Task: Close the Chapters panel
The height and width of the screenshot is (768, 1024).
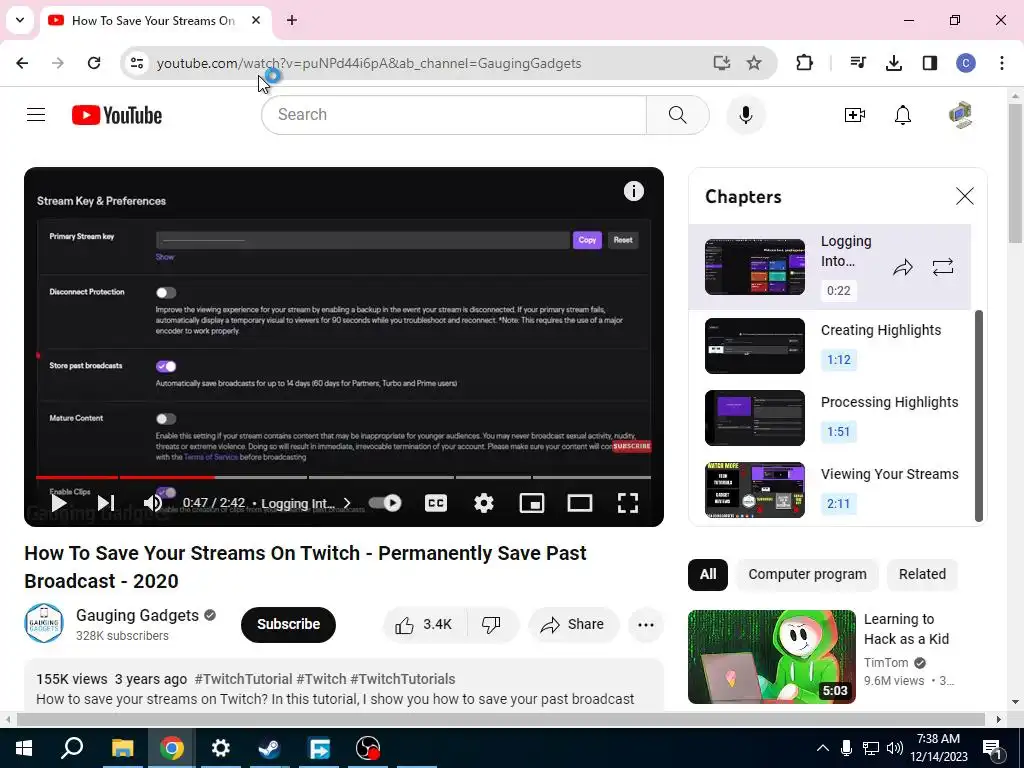Action: 965,196
